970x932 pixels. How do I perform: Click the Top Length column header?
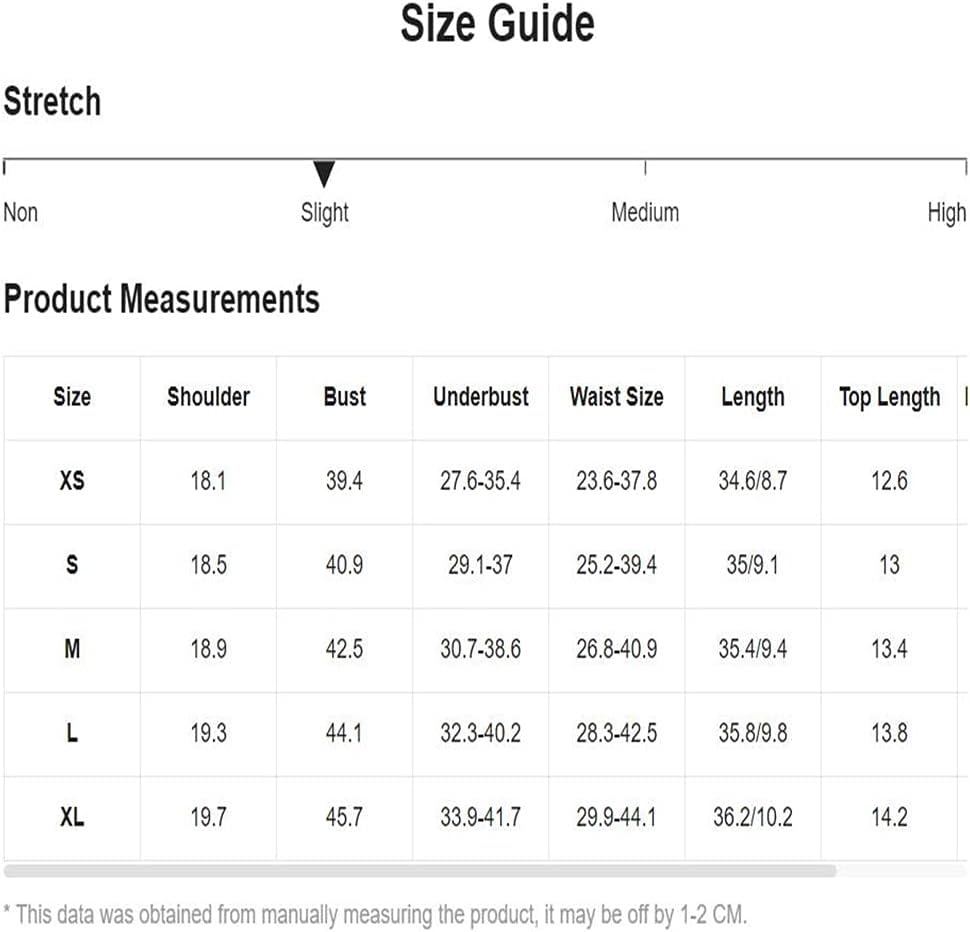890,398
